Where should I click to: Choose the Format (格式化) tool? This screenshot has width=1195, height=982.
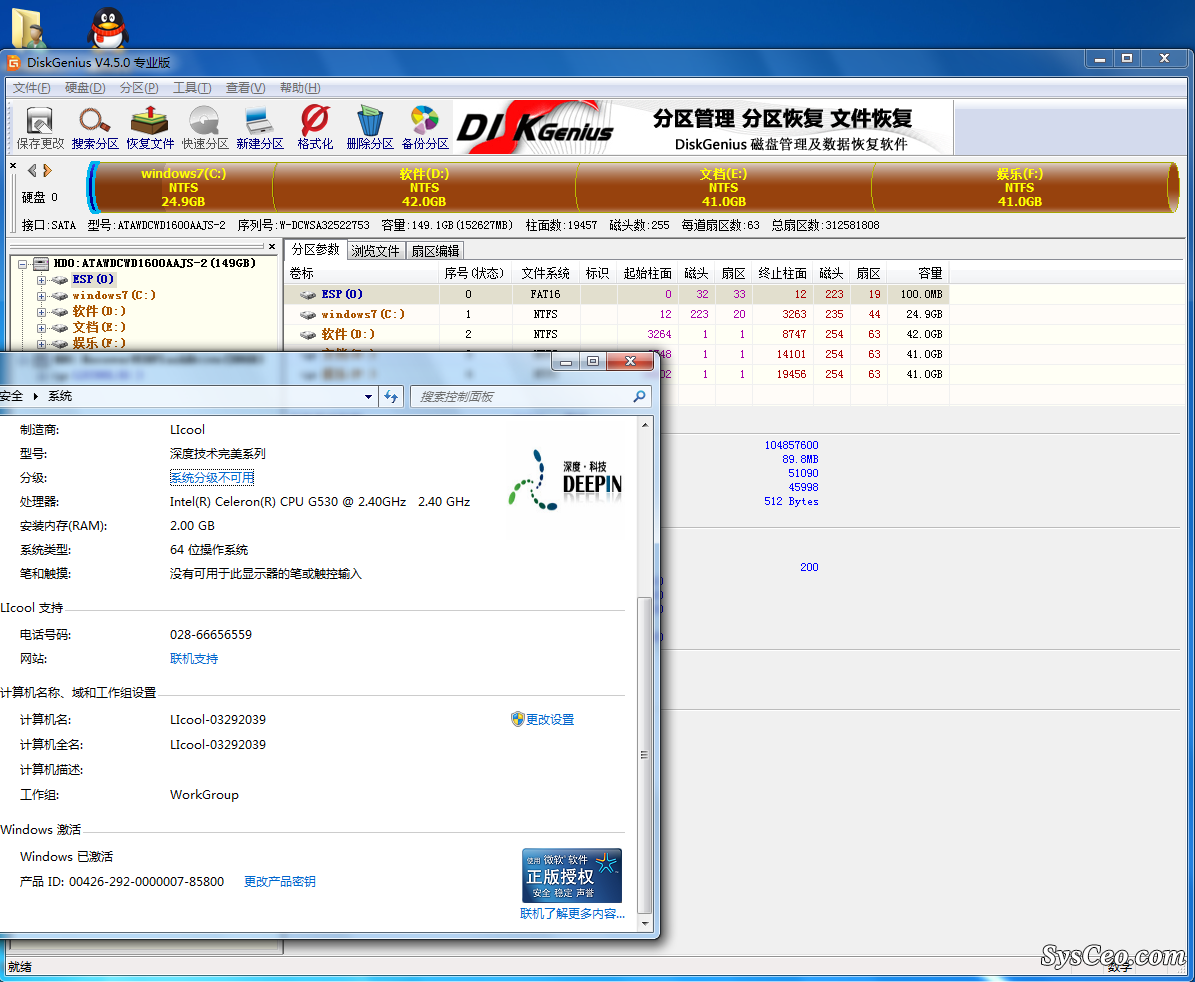tap(315, 127)
